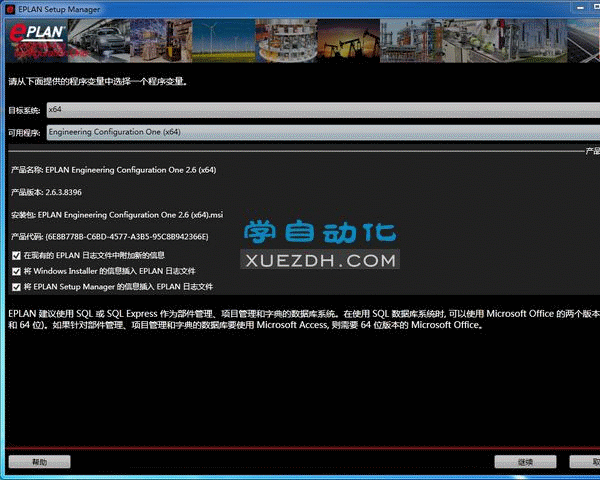Select the product version 2.6.3.8396 text
This screenshot has height=480, width=600.
pyautogui.click(x=64, y=192)
